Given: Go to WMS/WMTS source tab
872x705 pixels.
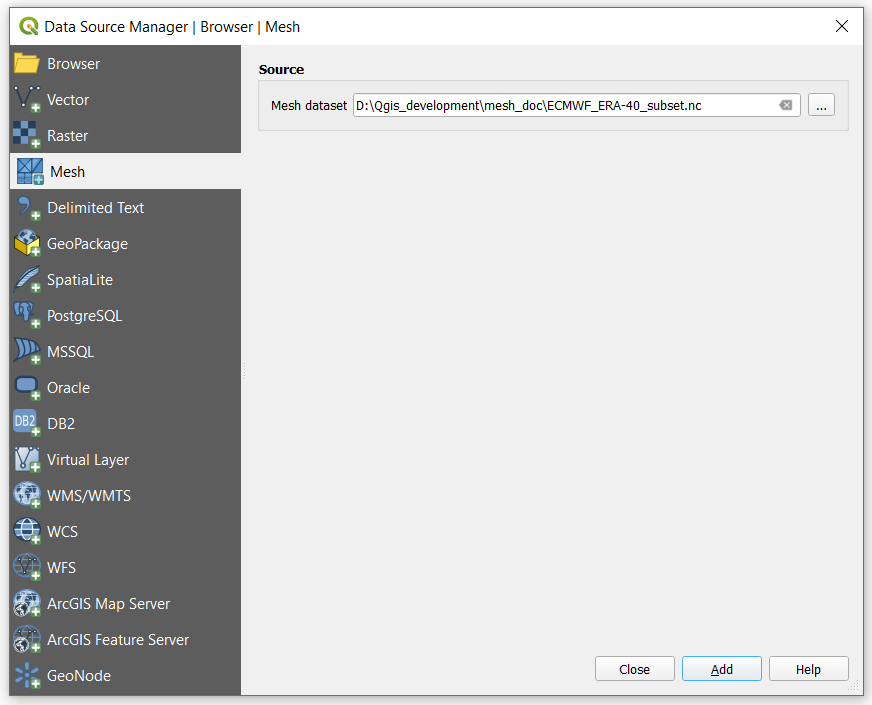Looking at the screenshot, I should [89, 496].
